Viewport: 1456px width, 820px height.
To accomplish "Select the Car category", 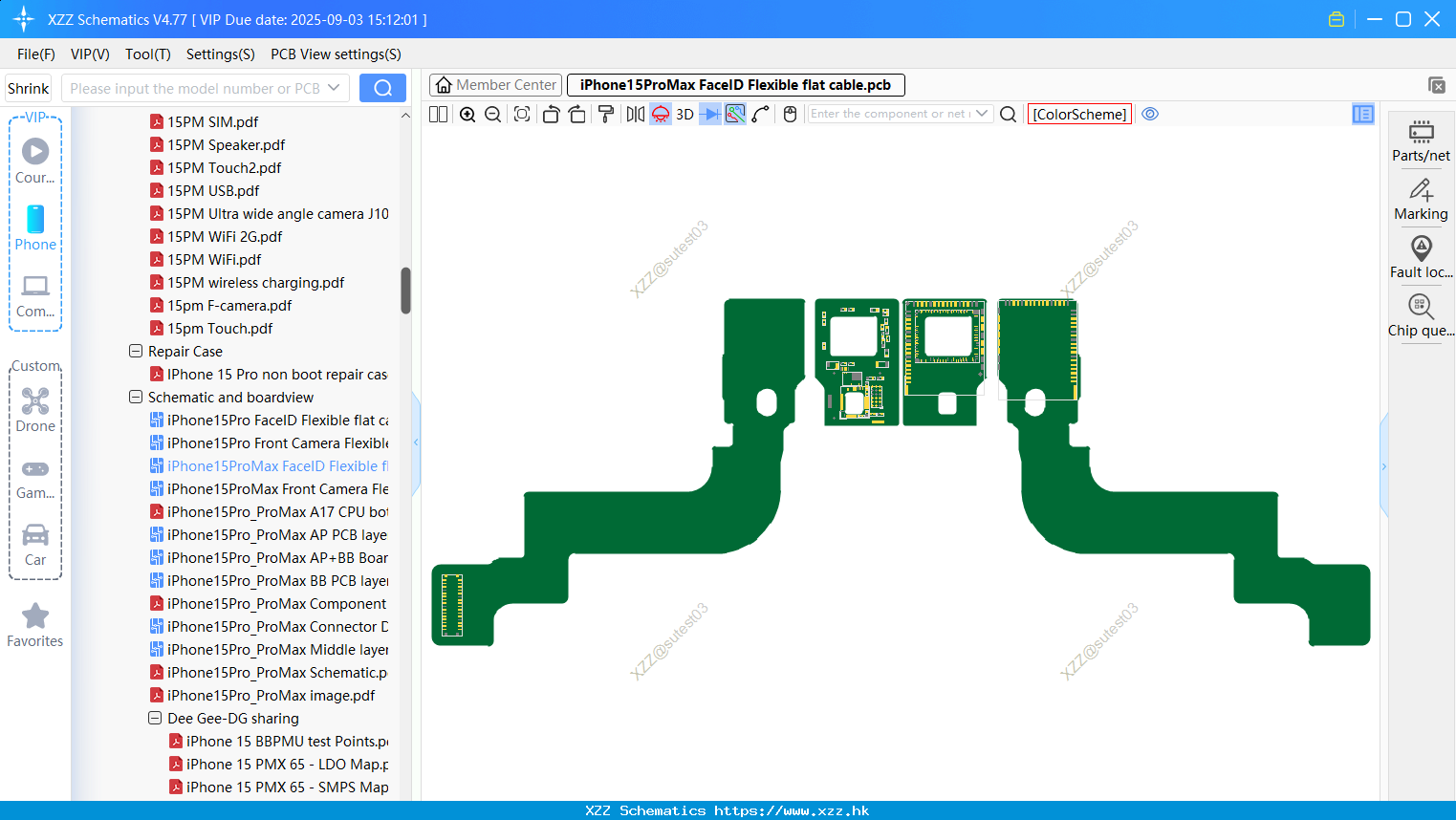I will click(x=35, y=544).
